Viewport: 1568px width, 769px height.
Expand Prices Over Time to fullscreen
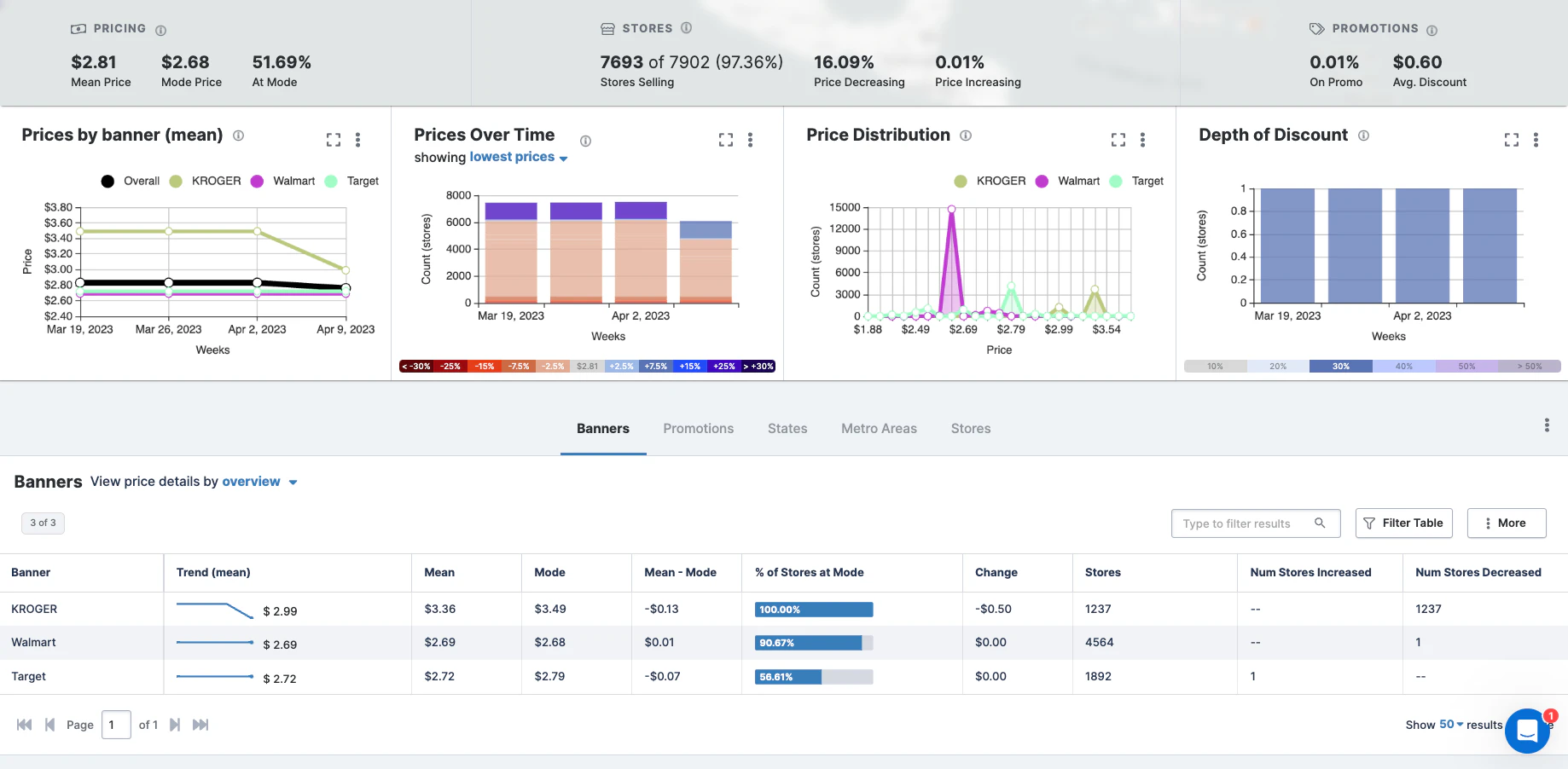click(x=725, y=139)
